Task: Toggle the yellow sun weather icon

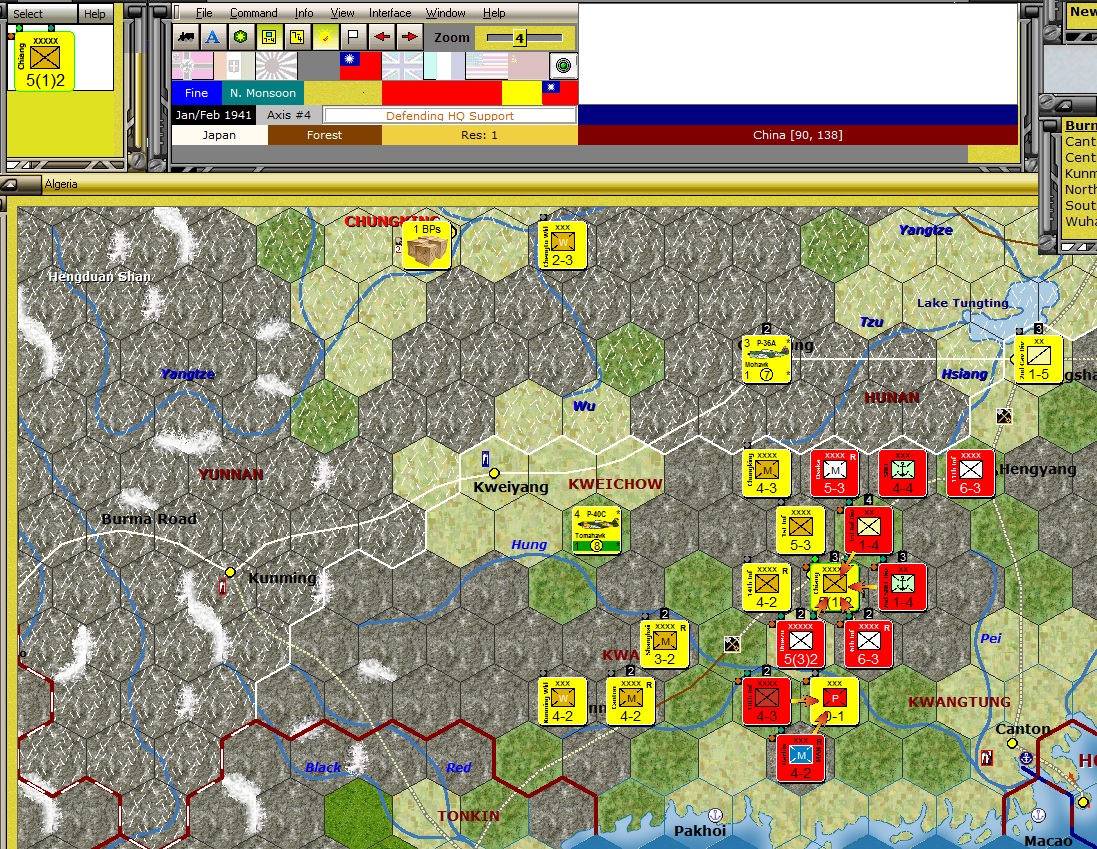Action: (x=325, y=37)
